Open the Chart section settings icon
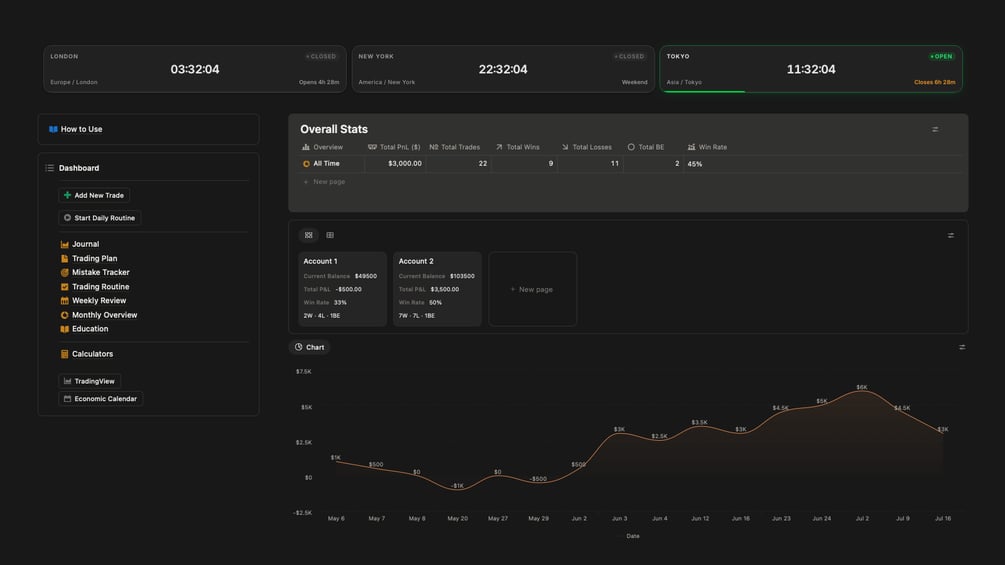Viewport: 1005px width, 565px height. tap(962, 347)
